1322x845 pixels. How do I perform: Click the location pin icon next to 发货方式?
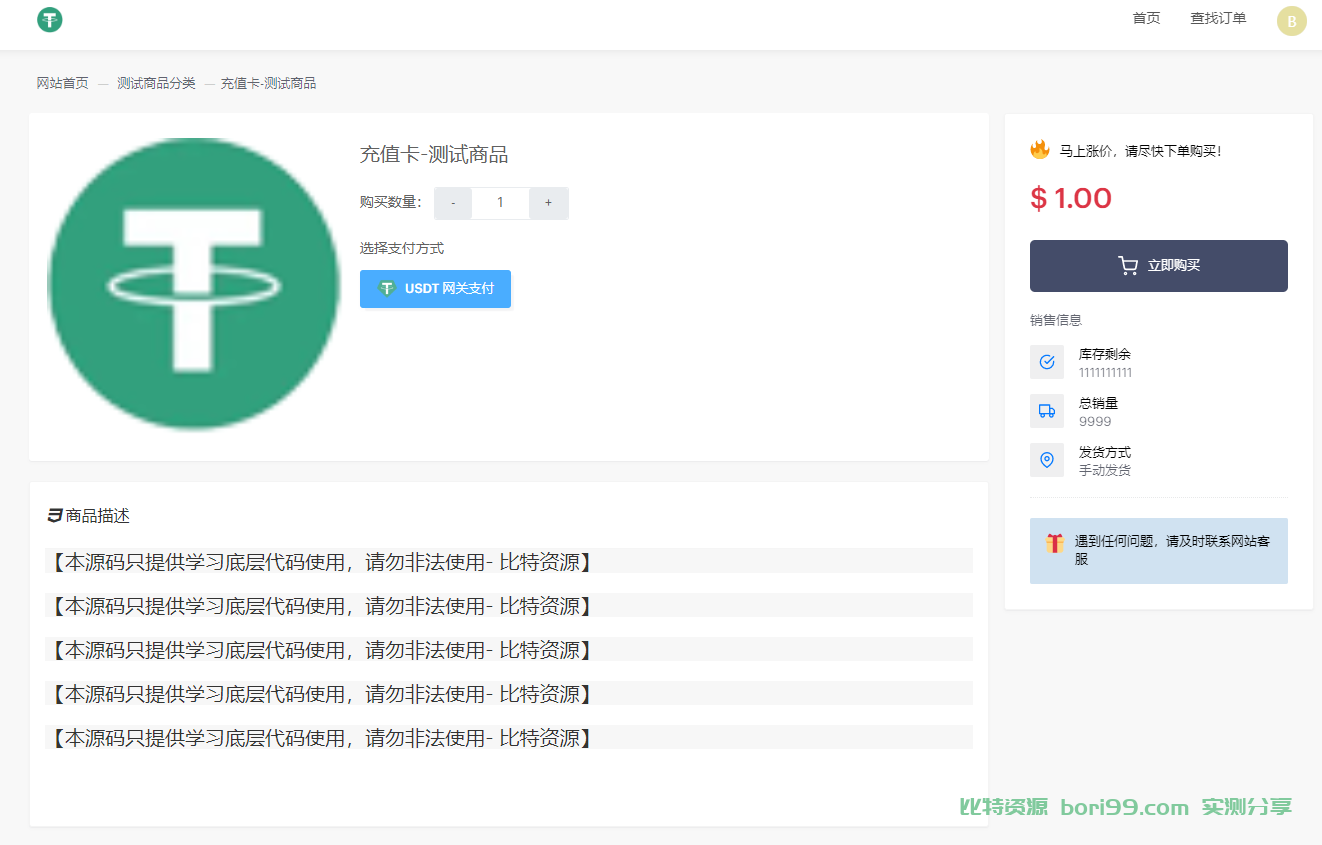tap(1047, 460)
